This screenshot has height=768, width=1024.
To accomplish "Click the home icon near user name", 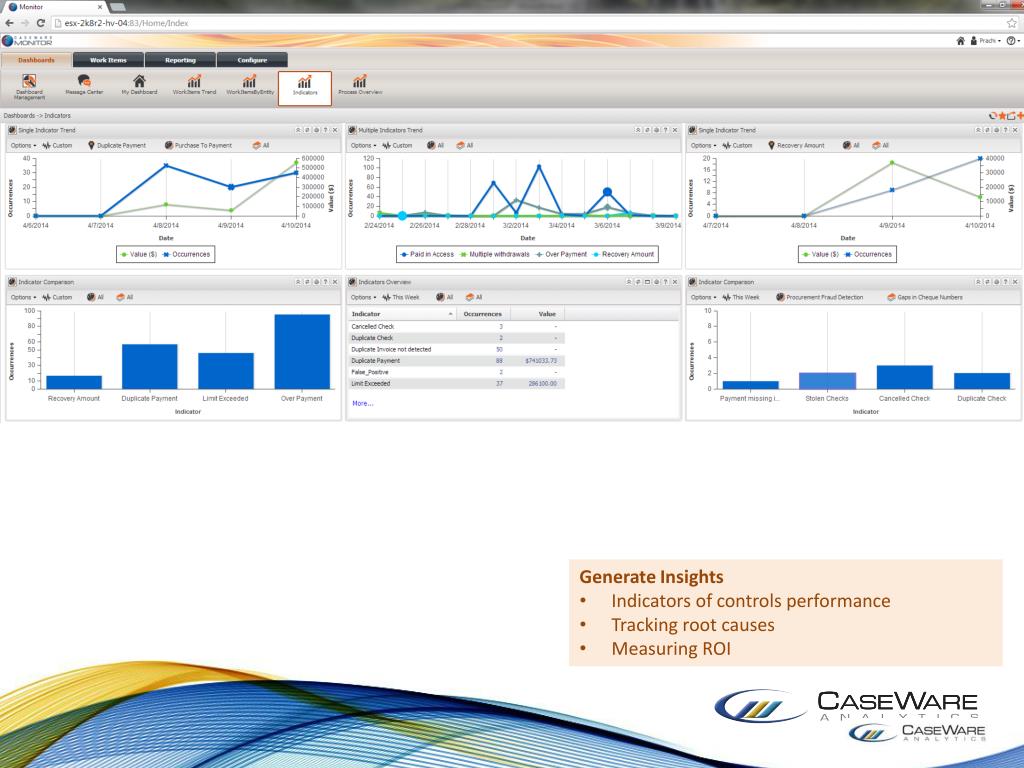I will click(960, 40).
